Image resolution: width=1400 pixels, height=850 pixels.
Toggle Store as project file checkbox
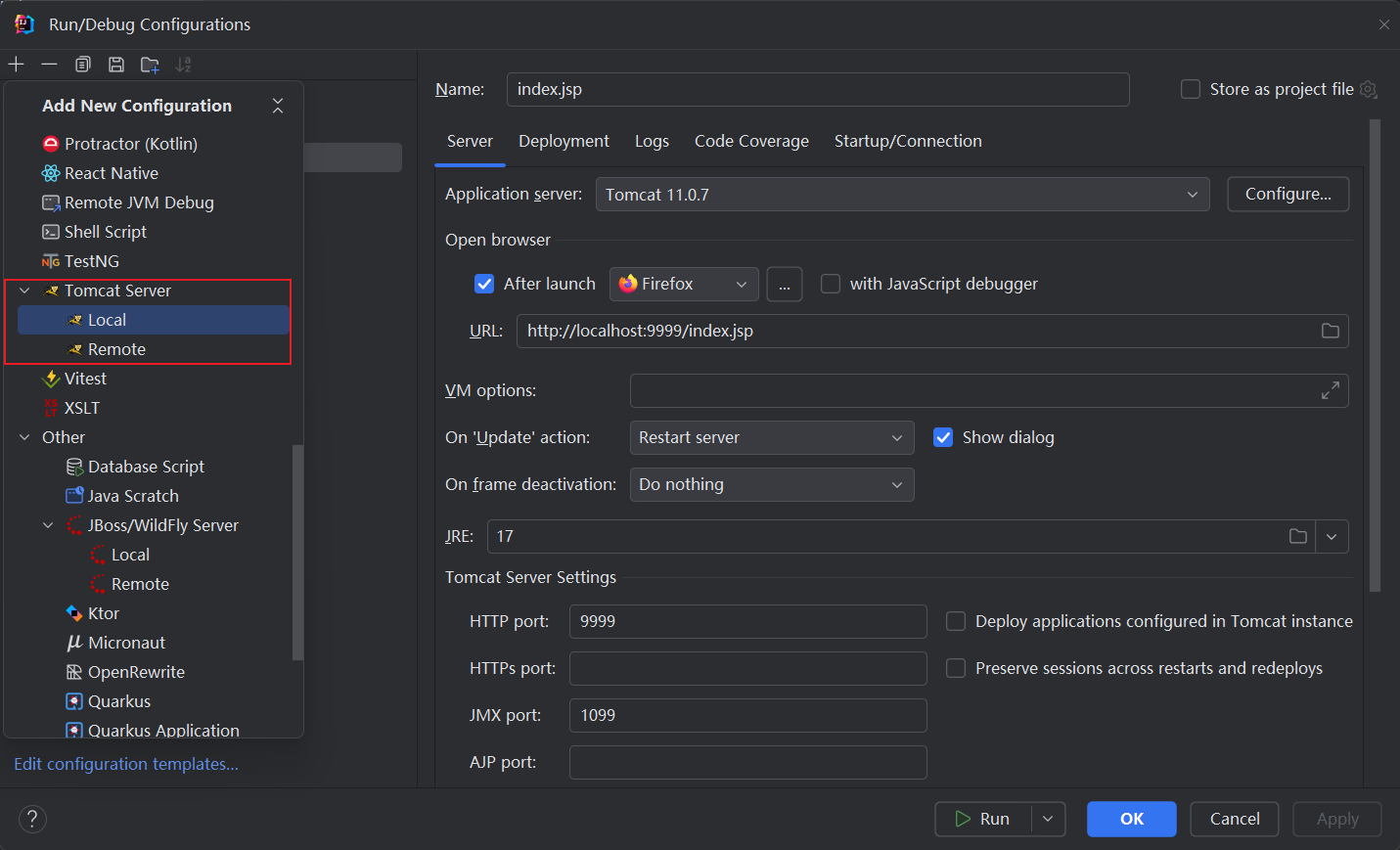1191,89
